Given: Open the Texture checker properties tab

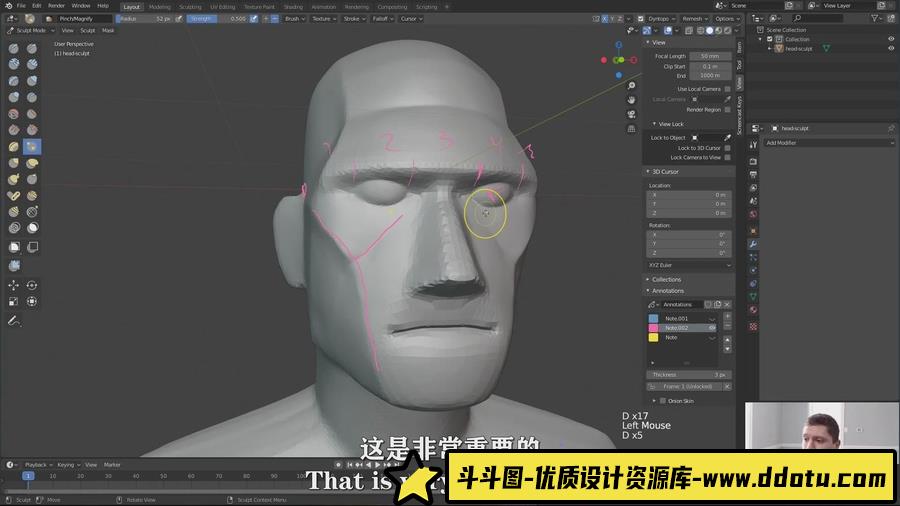Looking at the screenshot, I should tap(753, 326).
